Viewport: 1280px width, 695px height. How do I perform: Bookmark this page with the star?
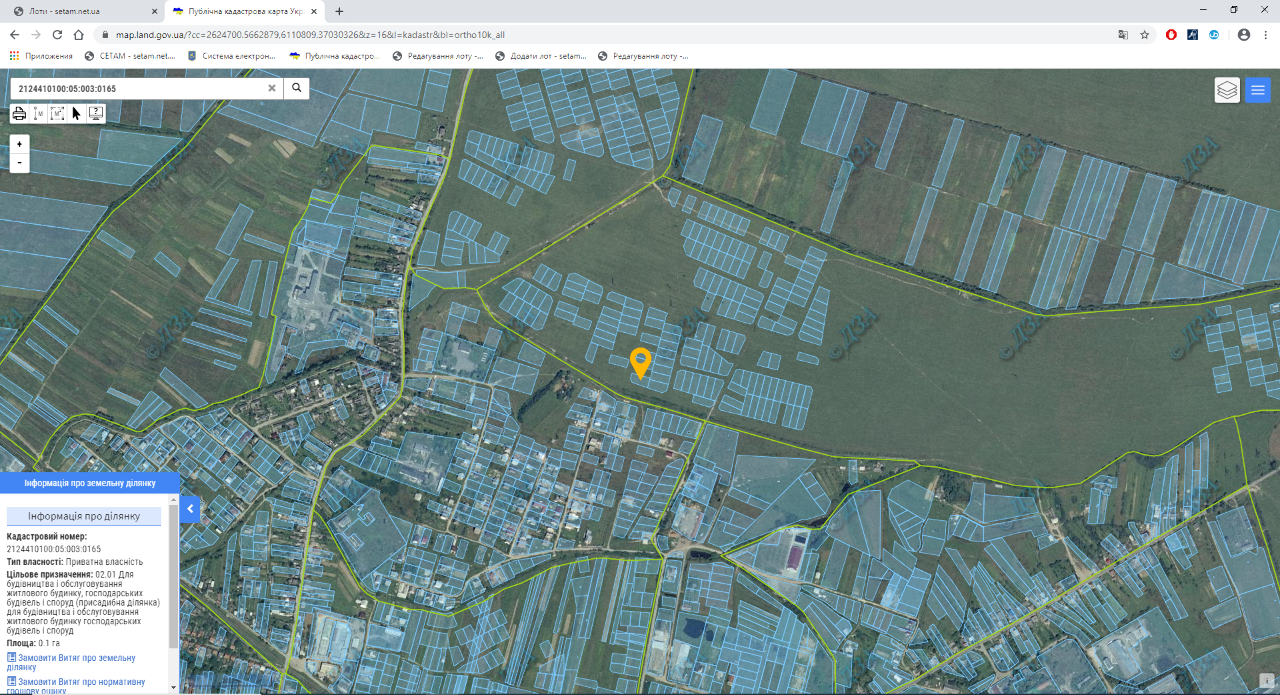pyautogui.click(x=1145, y=34)
